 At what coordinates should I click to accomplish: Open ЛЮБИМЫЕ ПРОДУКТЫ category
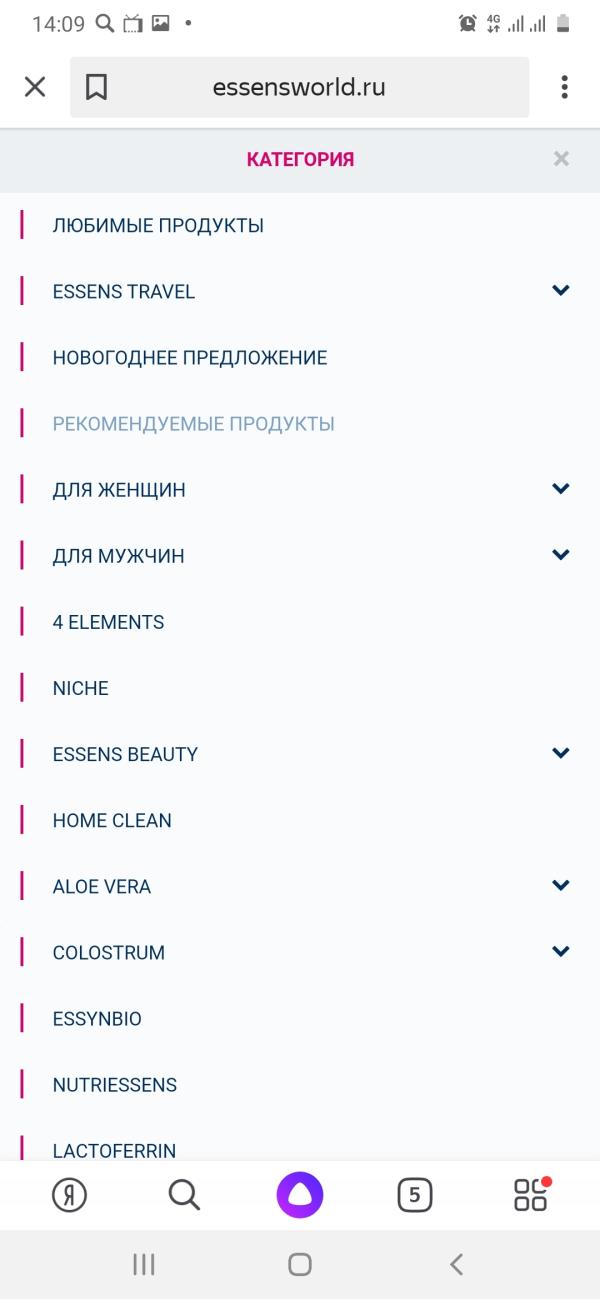point(158,226)
